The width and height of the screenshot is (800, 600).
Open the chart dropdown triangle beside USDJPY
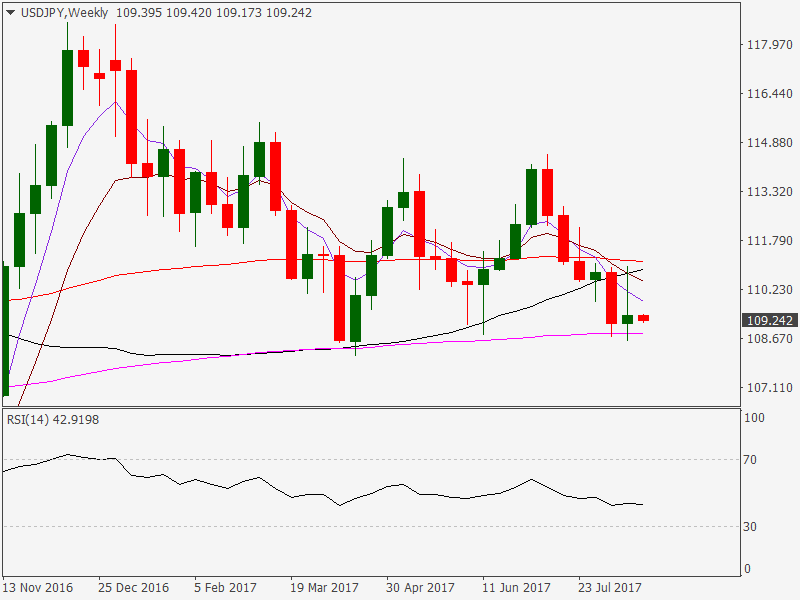click(10, 13)
